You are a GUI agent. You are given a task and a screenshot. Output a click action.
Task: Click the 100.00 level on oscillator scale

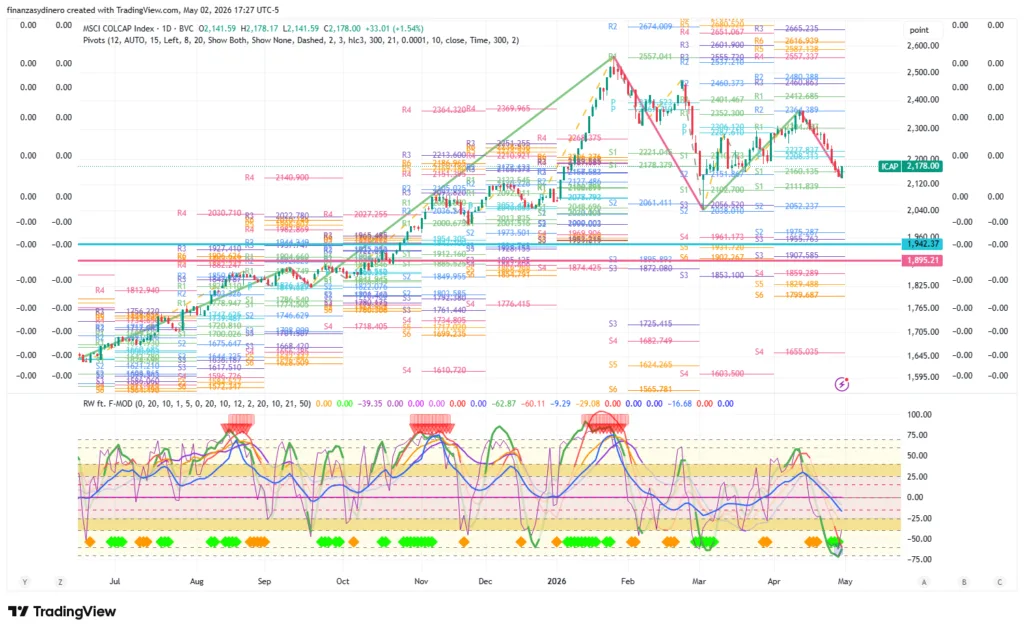click(920, 415)
